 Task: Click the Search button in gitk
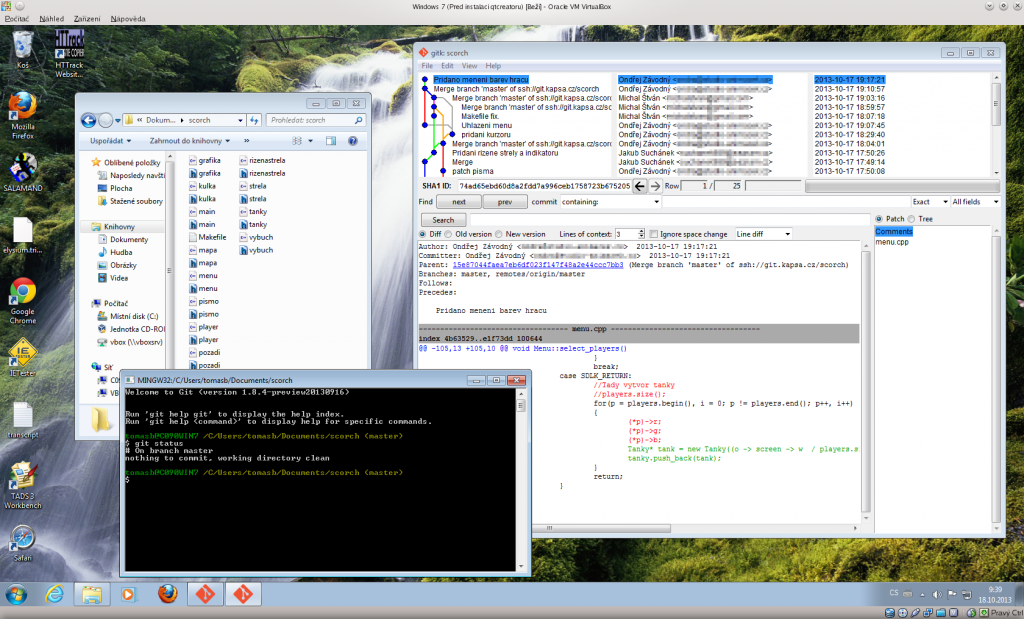coord(443,220)
